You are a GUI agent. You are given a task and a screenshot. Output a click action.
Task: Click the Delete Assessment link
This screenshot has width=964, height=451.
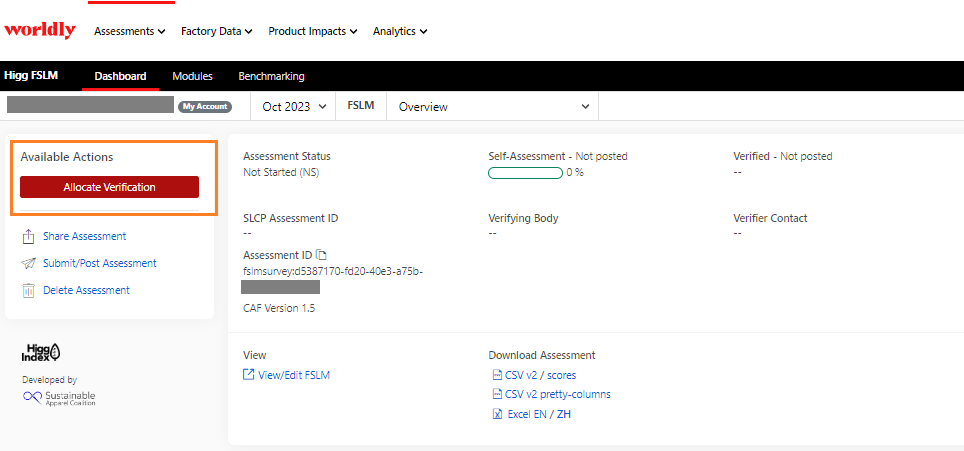click(86, 291)
